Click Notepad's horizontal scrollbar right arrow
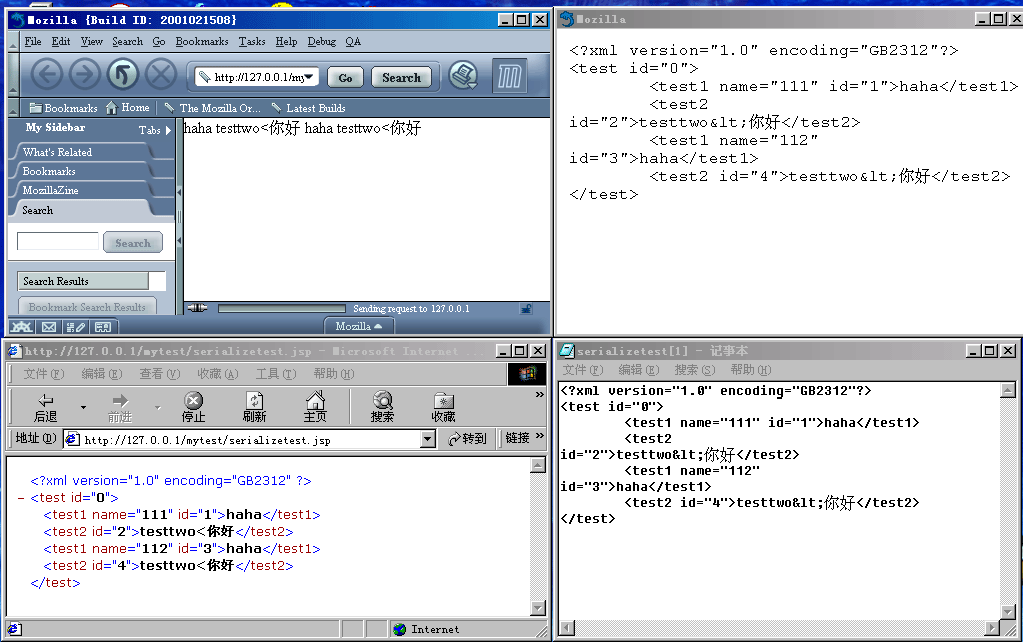 tap(992, 628)
